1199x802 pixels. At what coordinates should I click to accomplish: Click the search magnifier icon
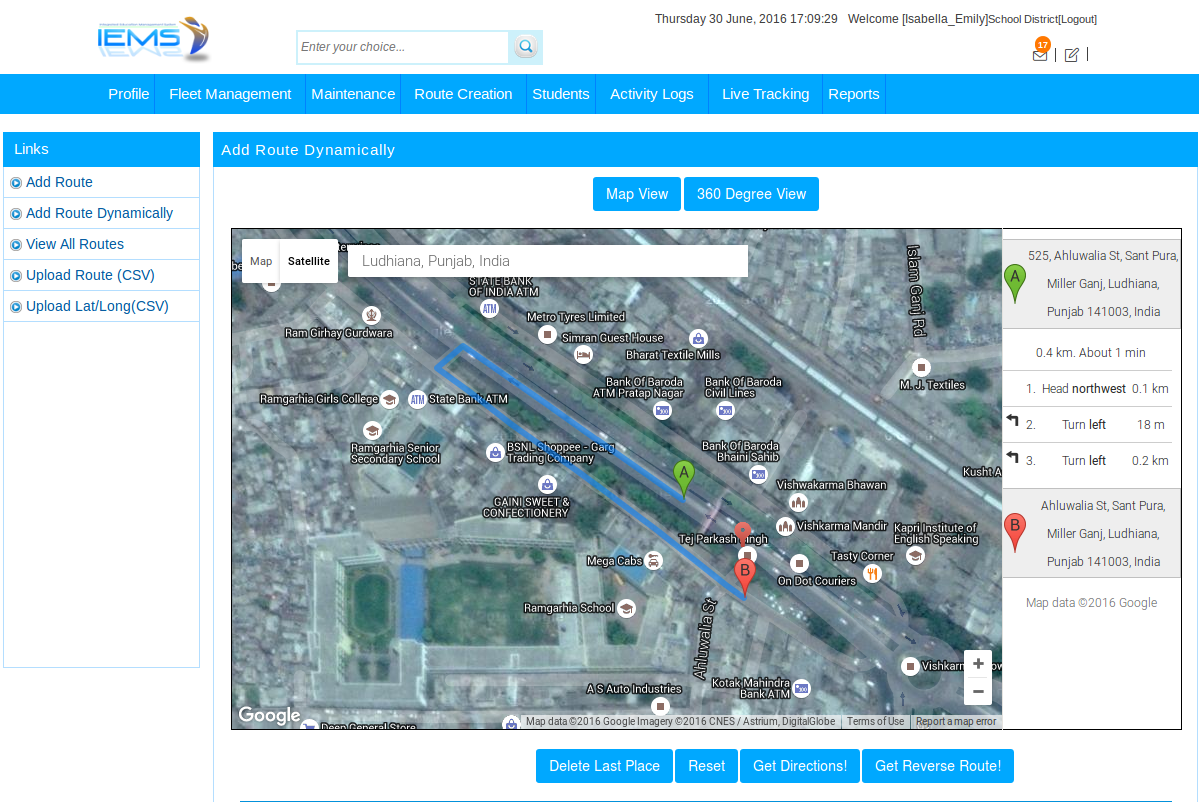click(525, 47)
